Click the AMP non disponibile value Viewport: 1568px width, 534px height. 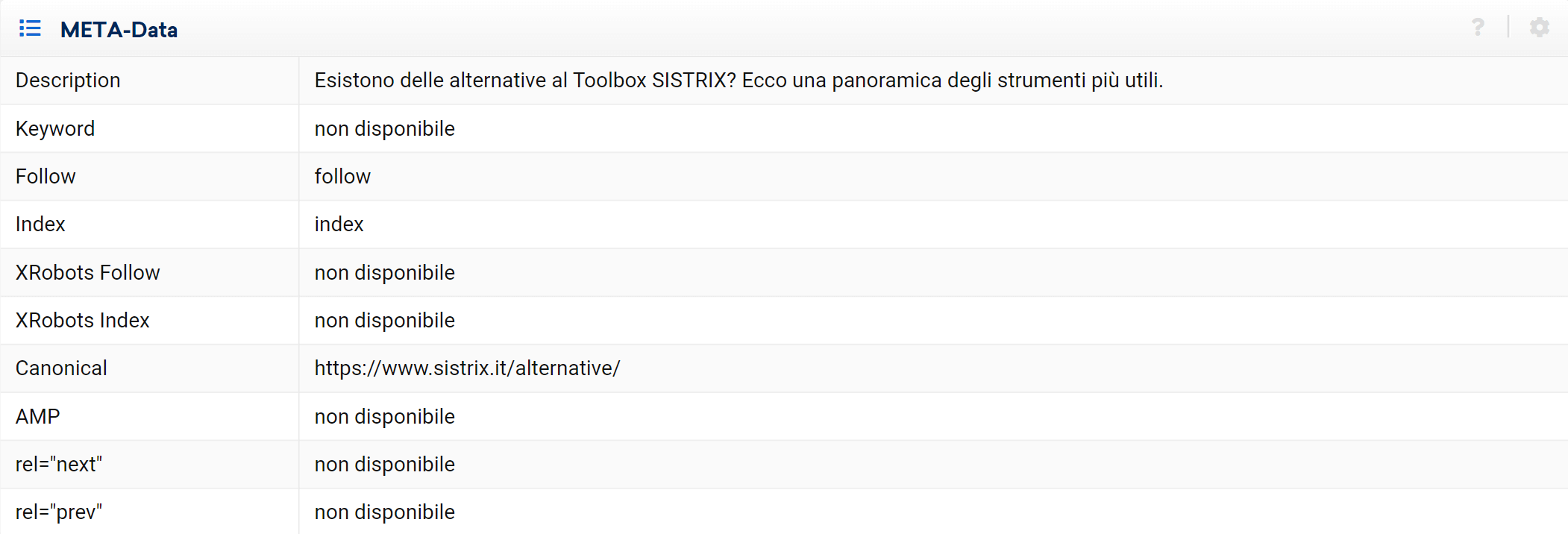pyautogui.click(x=384, y=417)
